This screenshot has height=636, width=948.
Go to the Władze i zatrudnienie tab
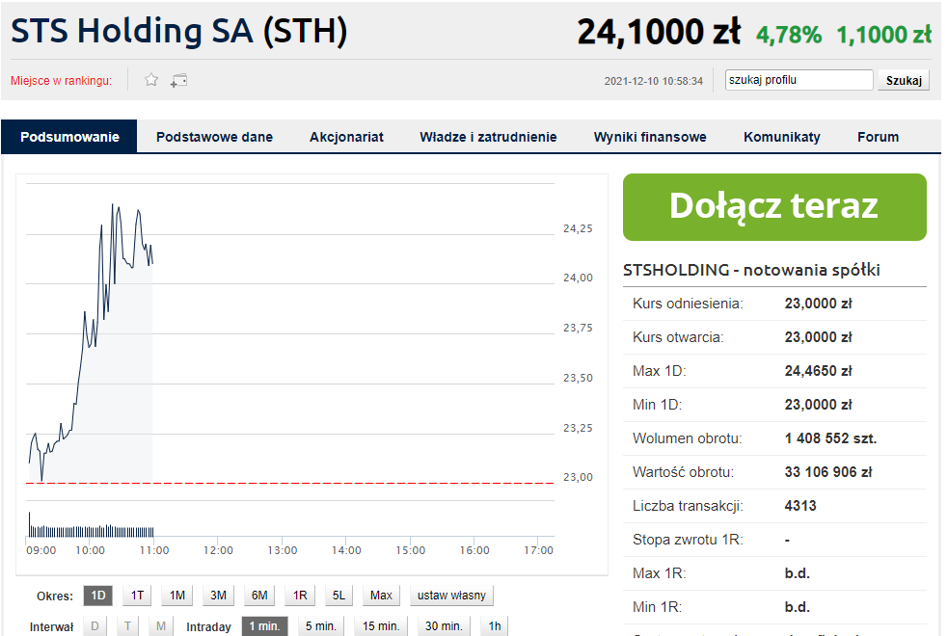click(488, 137)
